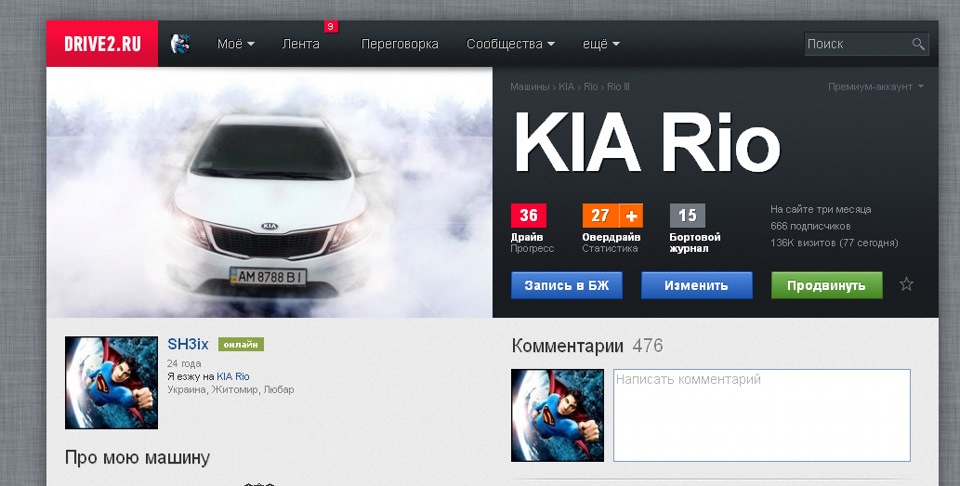Click the На сайте три месяца text

[x=820, y=209]
